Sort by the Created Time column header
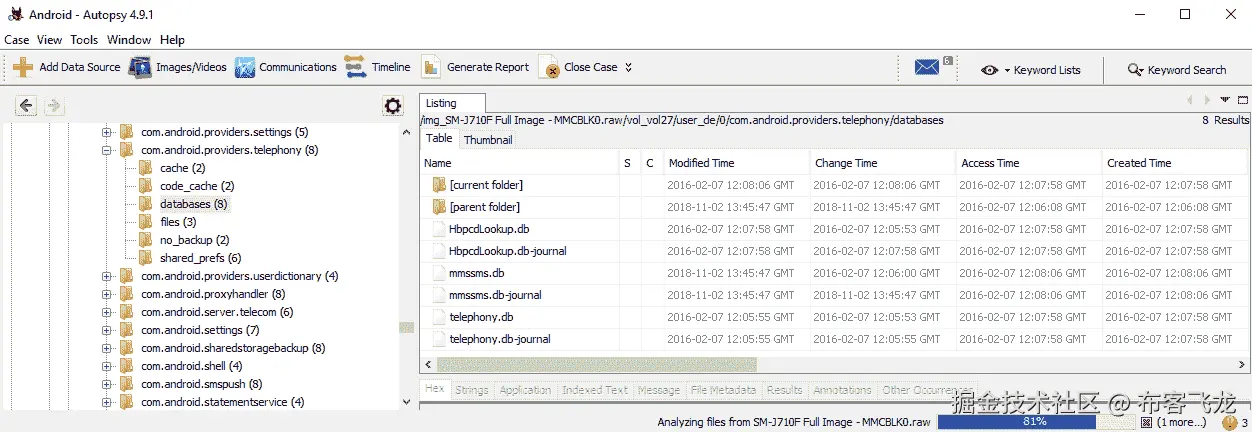1252x432 pixels. pos(1175,163)
